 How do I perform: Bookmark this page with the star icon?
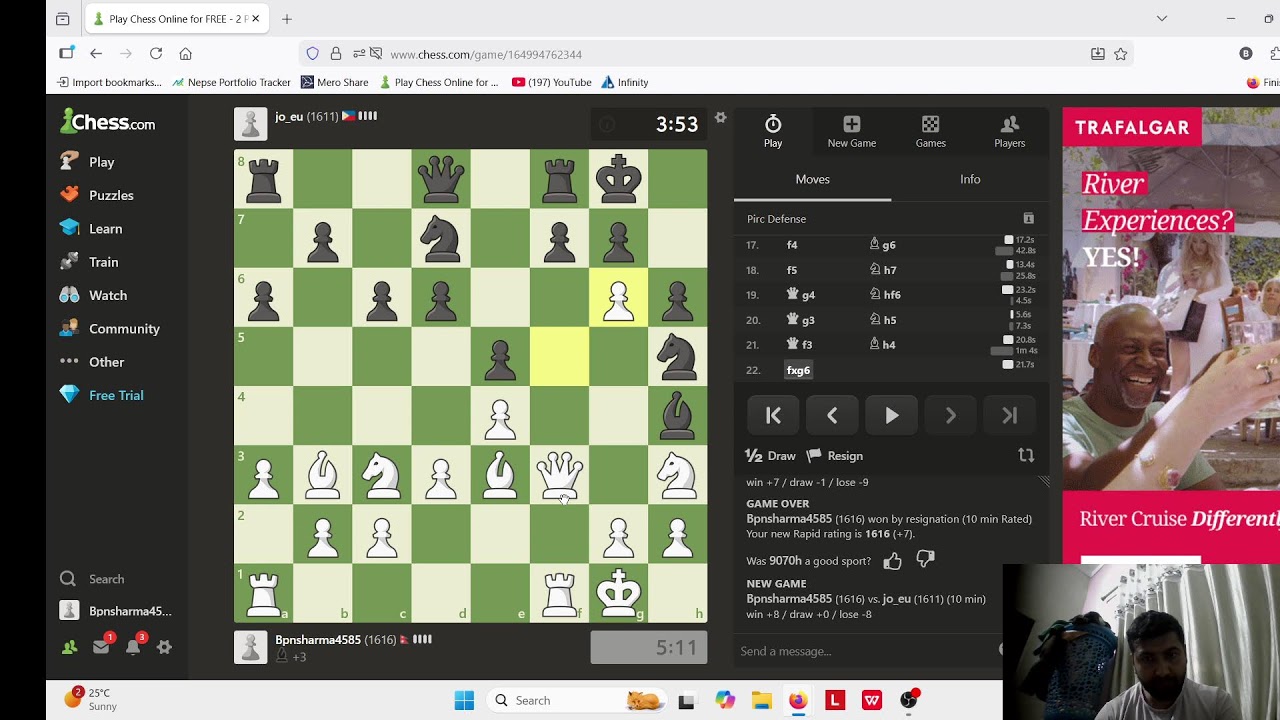(1121, 54)
